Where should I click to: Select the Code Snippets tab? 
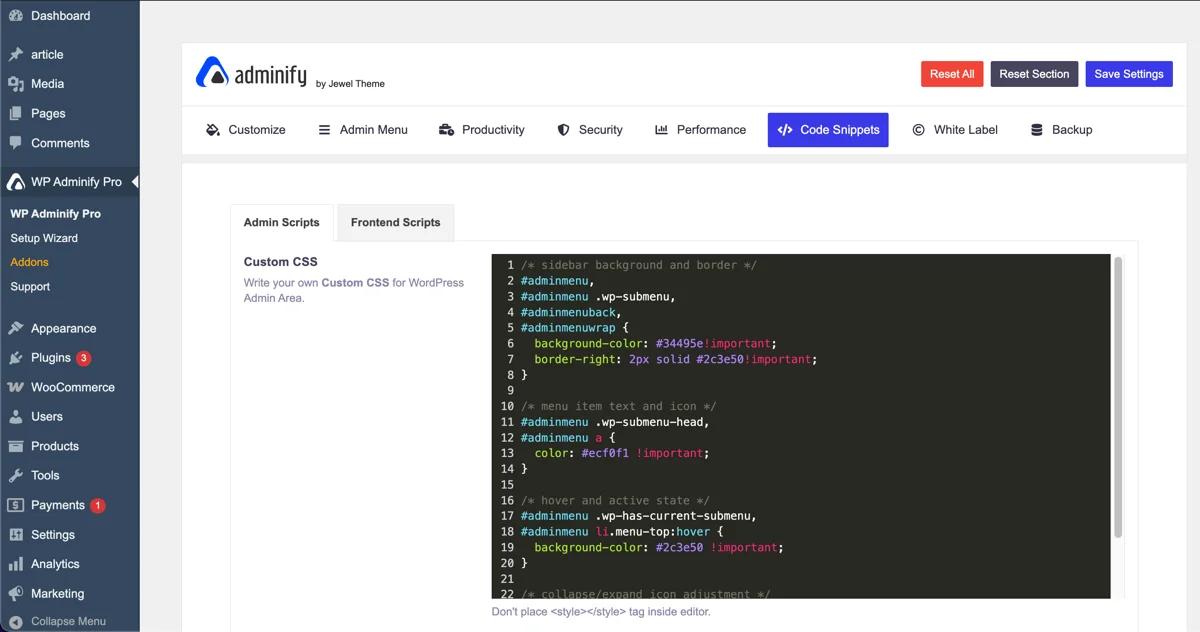point(828,130)
